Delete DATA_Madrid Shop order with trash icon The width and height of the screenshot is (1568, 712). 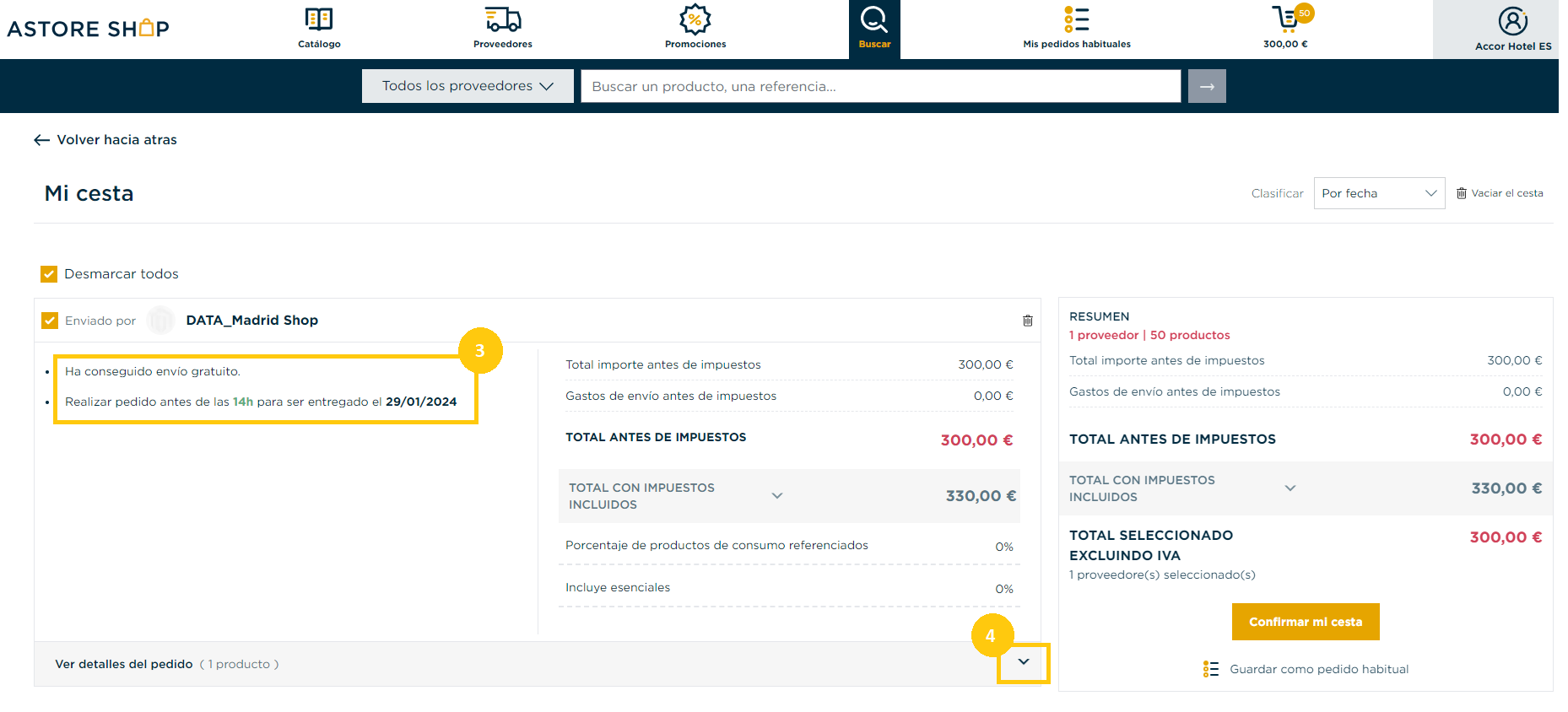click(1028, 321)
